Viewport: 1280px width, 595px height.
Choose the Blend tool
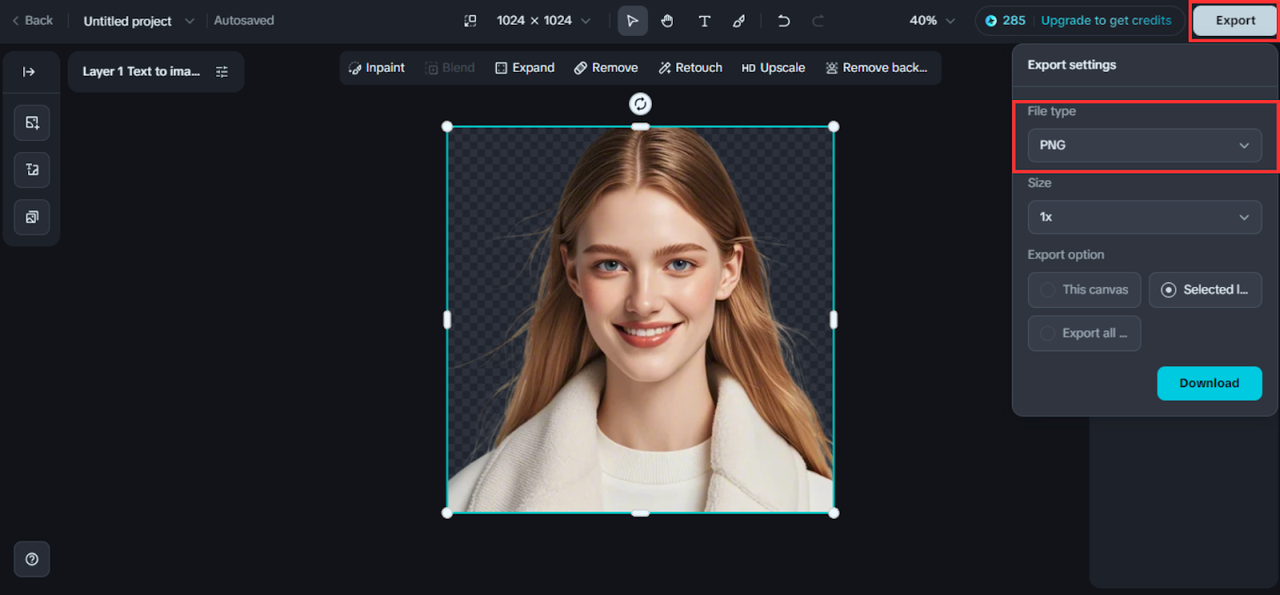click(x=450, y=68)
